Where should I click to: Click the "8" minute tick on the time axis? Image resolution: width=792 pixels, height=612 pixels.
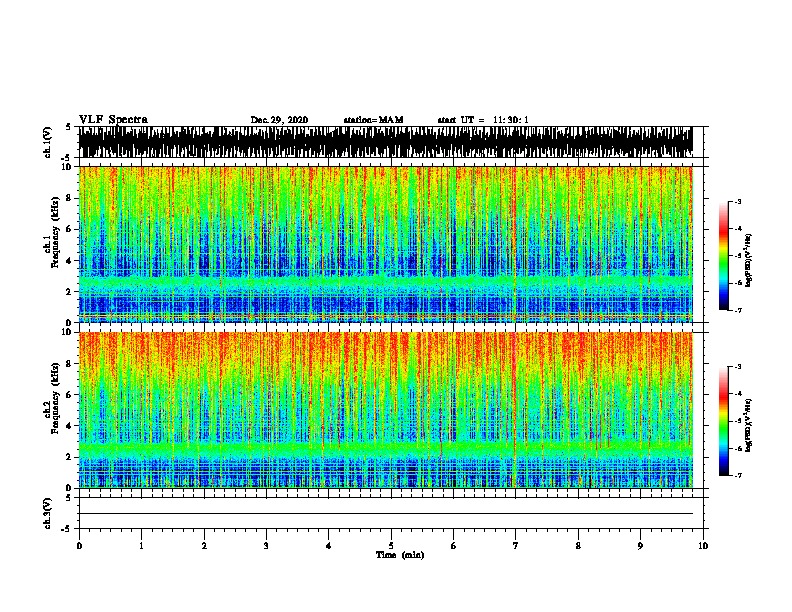click(x=578, y=546)
